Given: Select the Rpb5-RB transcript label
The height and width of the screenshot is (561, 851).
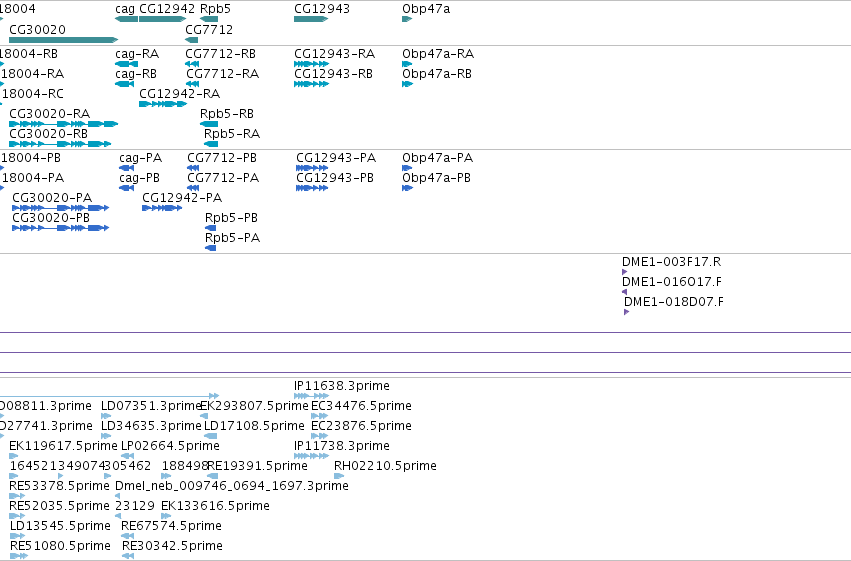Looking at the screenshot, I should [227, 114].
